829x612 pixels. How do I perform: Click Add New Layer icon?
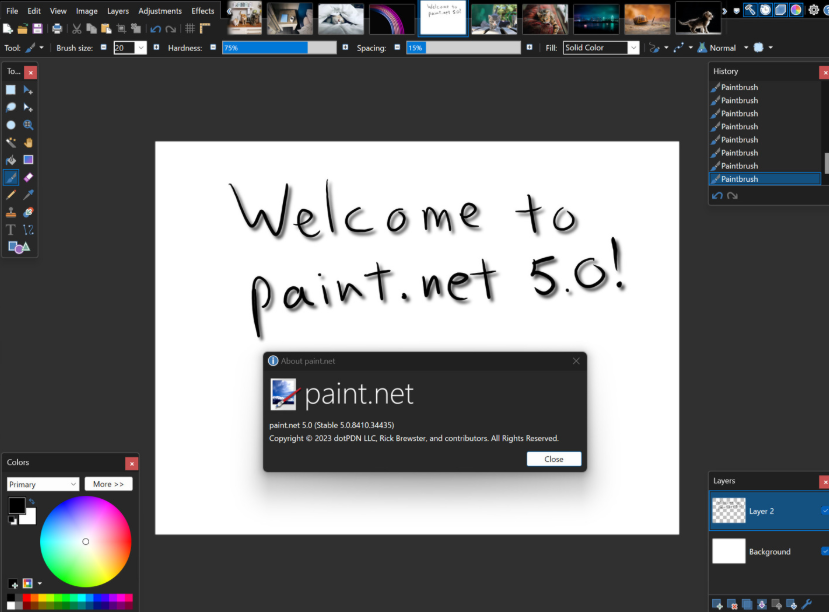(717, 604)
